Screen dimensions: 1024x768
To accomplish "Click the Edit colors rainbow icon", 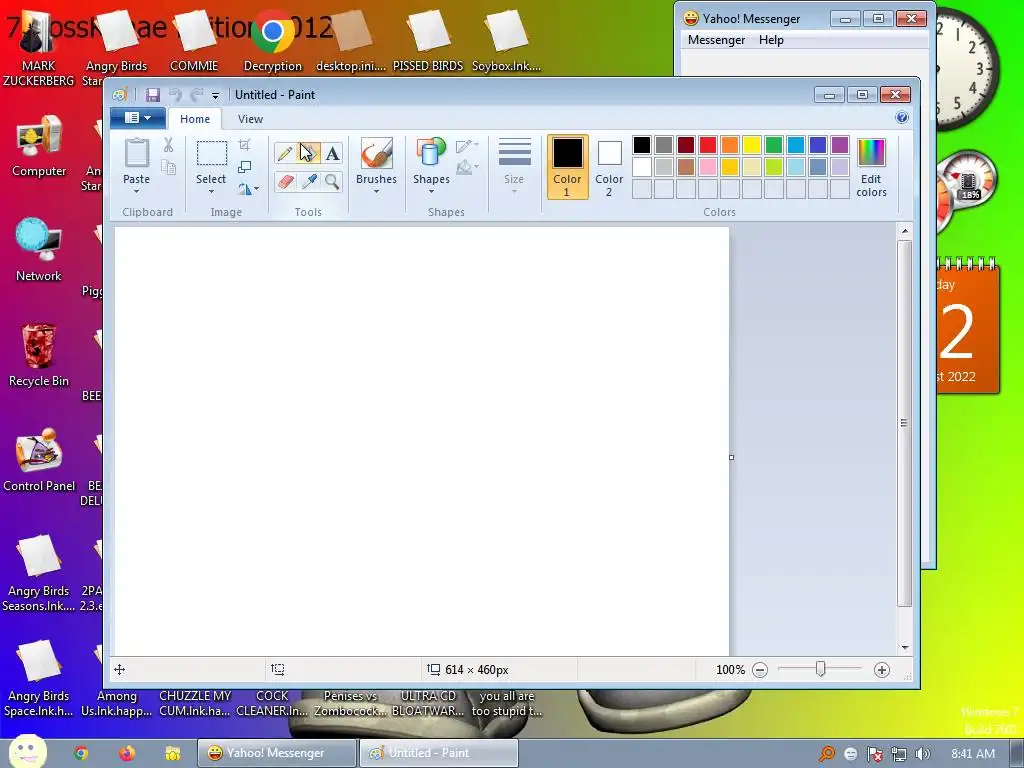I will pyautogui.click(x=871, y=153).
